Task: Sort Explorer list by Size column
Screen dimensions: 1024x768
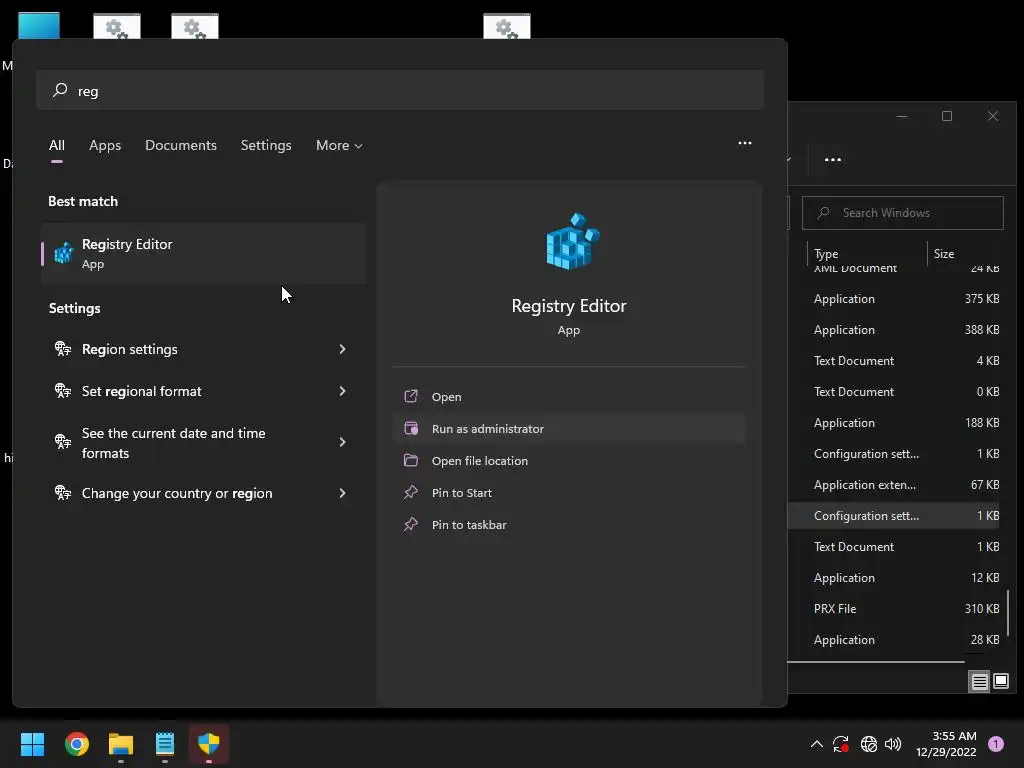Action: (x=965, y=253)
